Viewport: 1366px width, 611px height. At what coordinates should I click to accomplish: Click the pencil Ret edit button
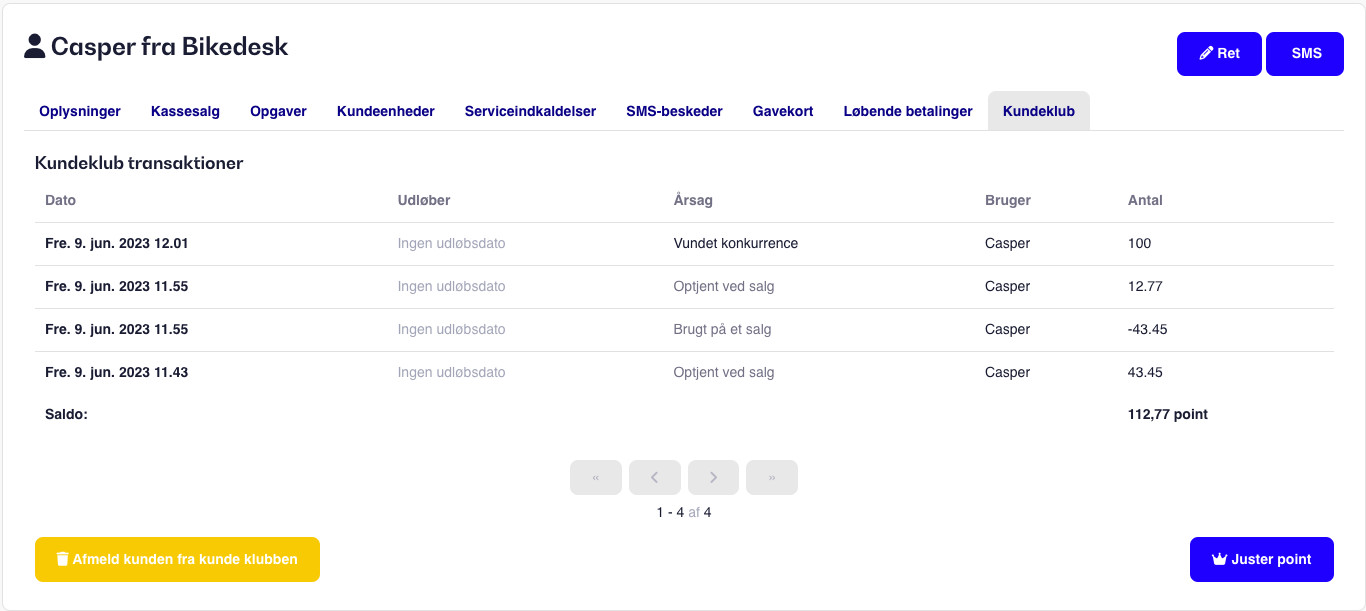pyautogui.click(x=1220, y=54)
